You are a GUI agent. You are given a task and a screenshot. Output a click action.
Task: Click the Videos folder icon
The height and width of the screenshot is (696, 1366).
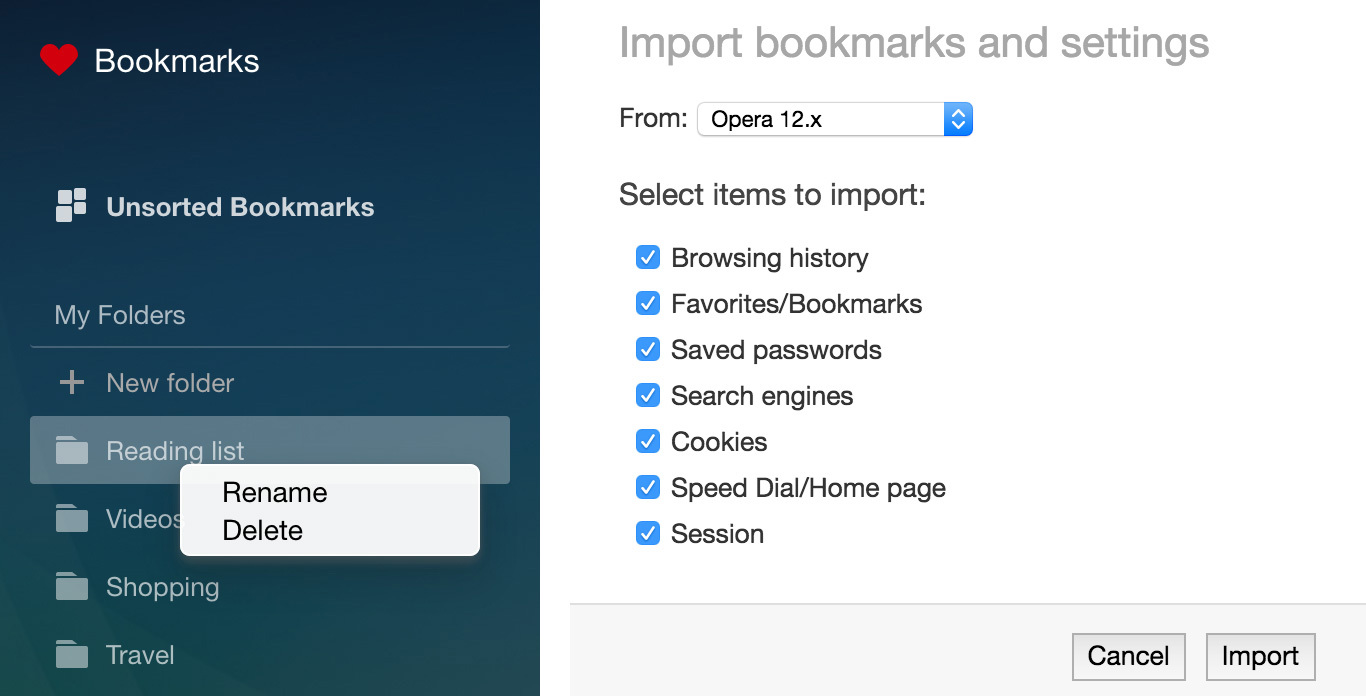coord(71,519)
